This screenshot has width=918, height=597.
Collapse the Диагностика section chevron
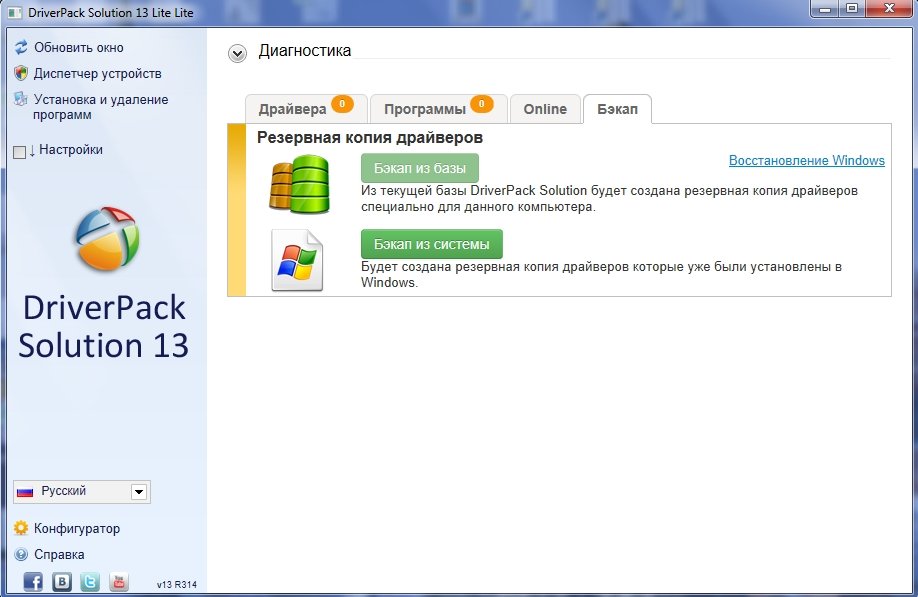237,53
